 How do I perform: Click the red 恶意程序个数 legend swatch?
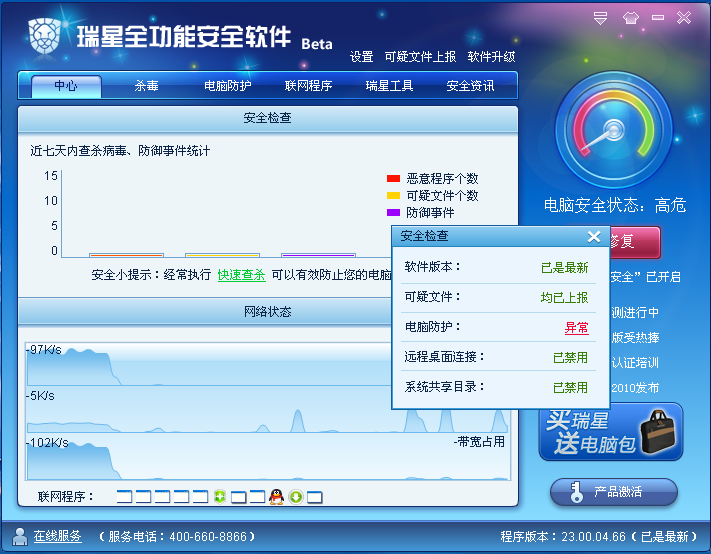[x=393, y=179]
